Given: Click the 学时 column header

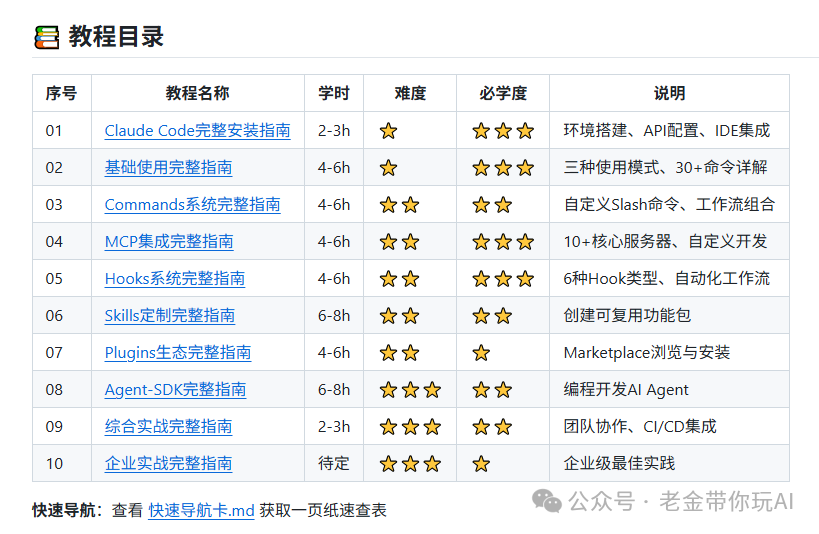Looking at the screenshot, I should click(x=334, y=94).
